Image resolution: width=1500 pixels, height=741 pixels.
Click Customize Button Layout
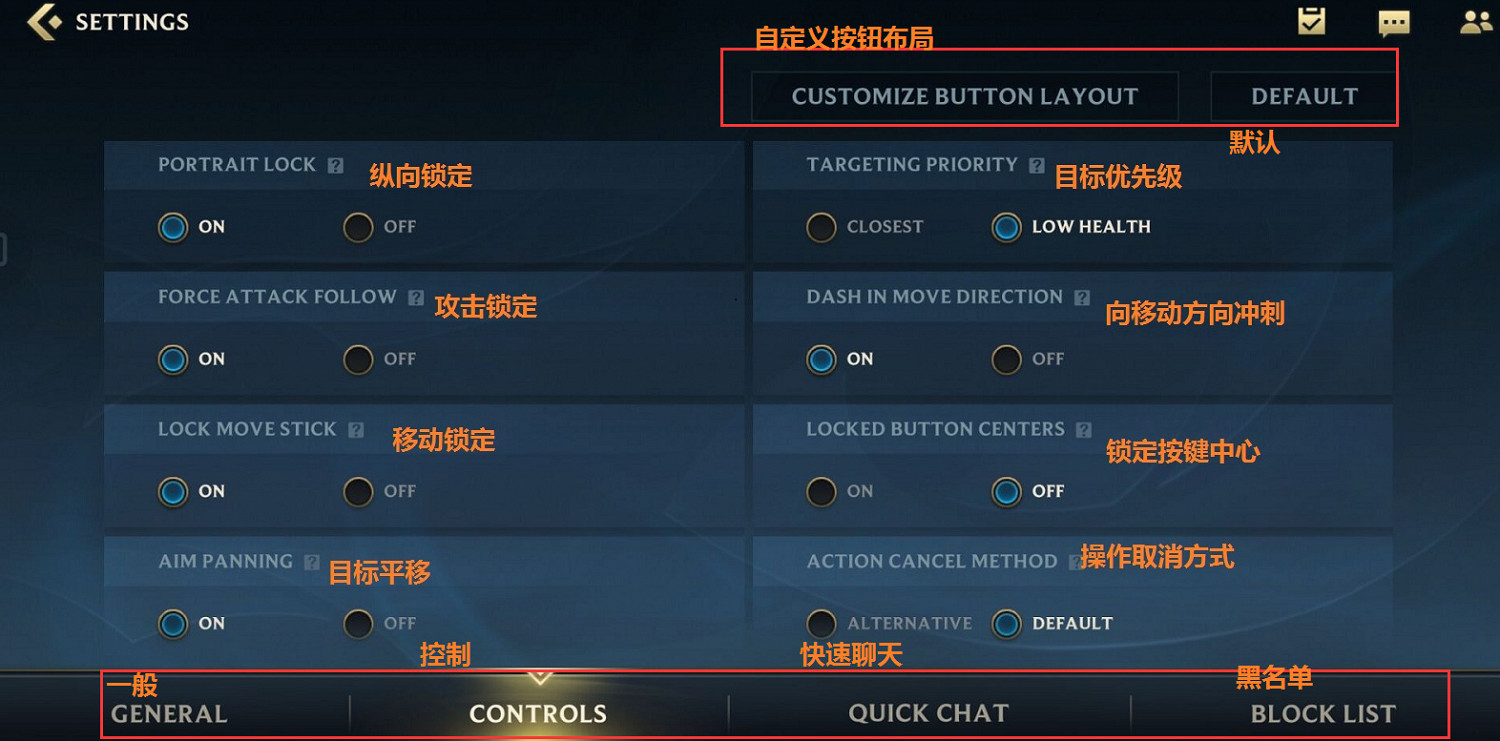pyautogui.click(x=965, y=97)
